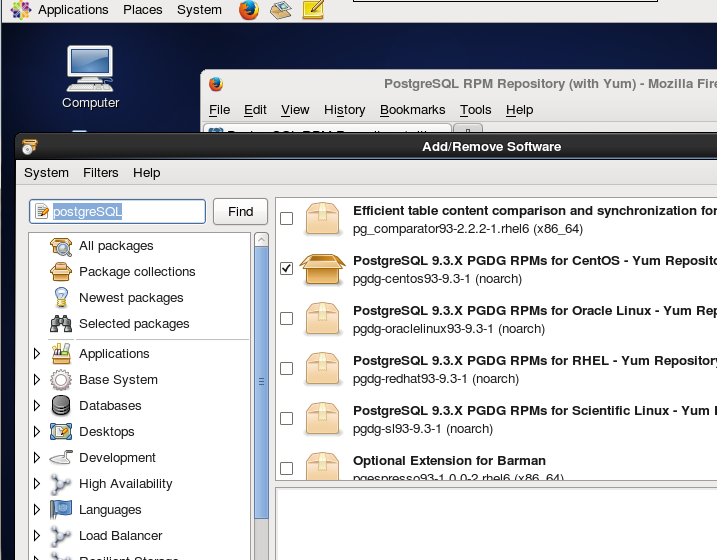717x560 pixels.
Task: Click the Databases cylinder icon
Action: coord(61,405)
